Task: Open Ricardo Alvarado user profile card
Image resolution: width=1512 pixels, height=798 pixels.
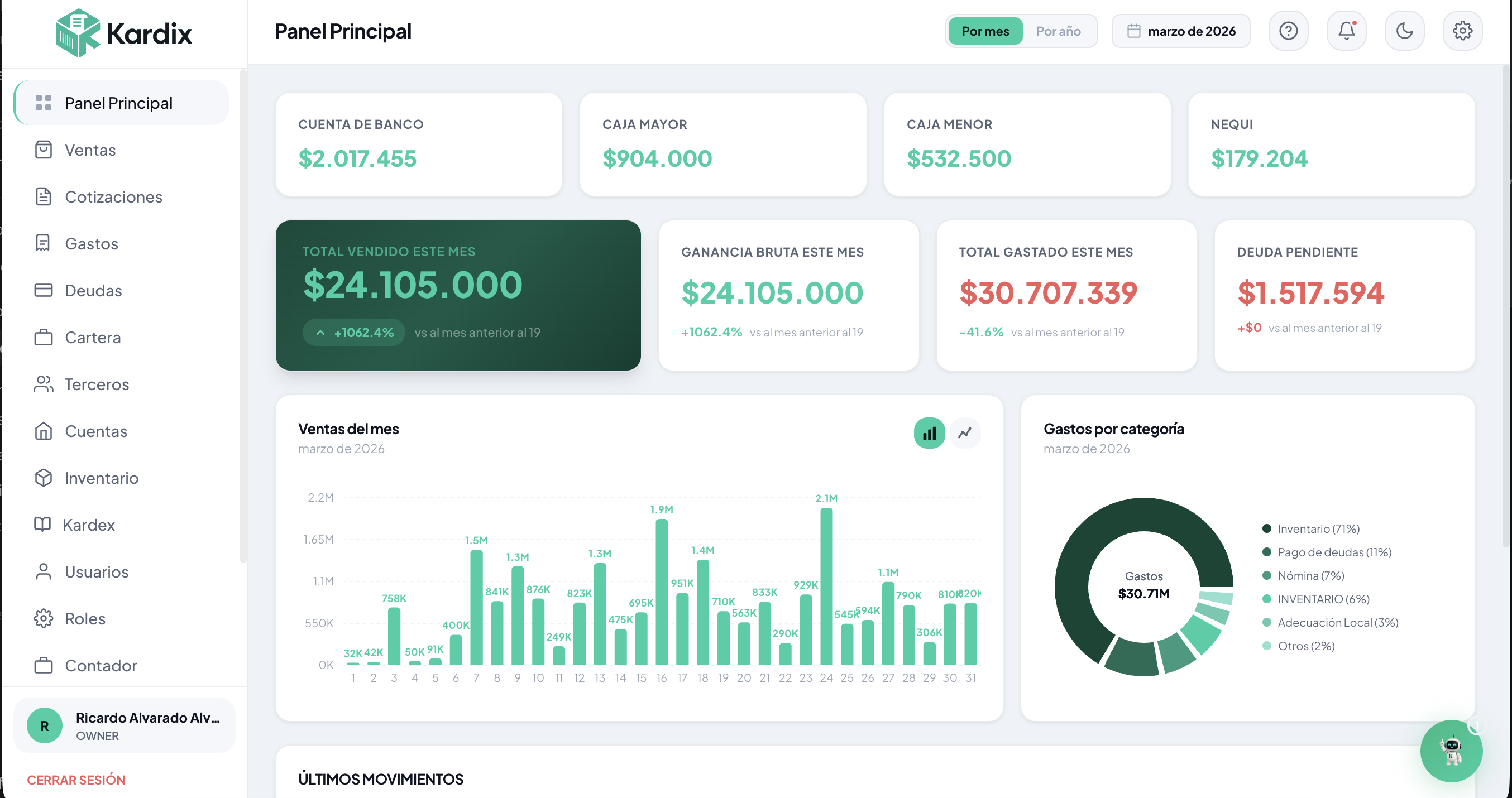Action: coord(125,726)
